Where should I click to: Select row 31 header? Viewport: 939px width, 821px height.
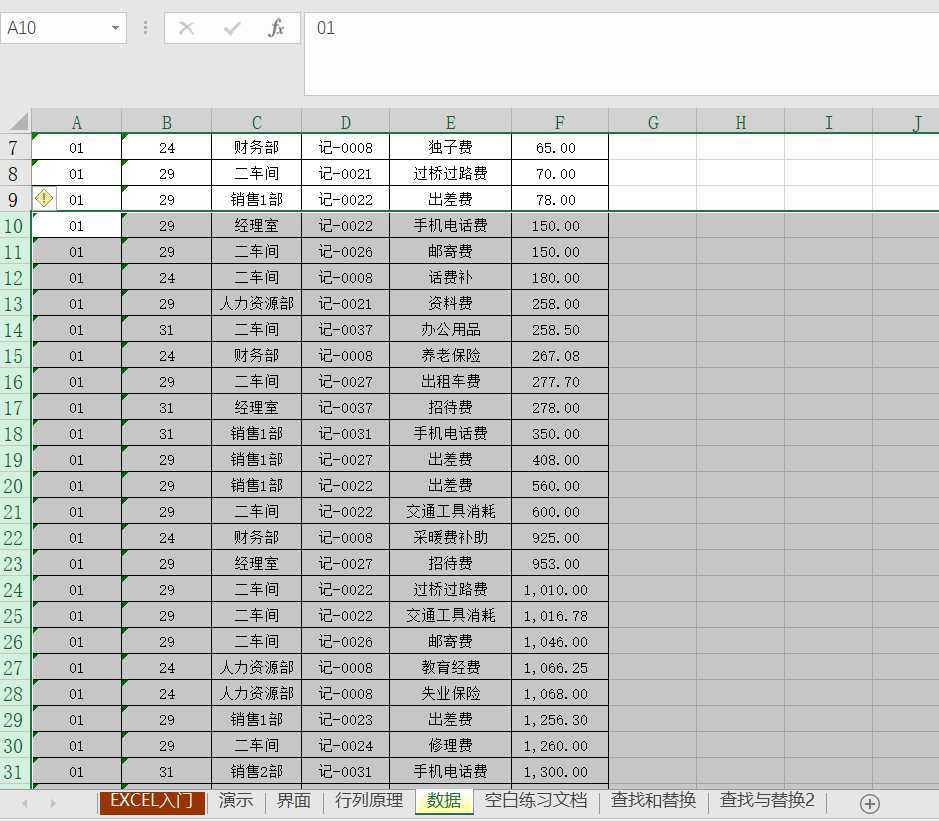point(14,771)
